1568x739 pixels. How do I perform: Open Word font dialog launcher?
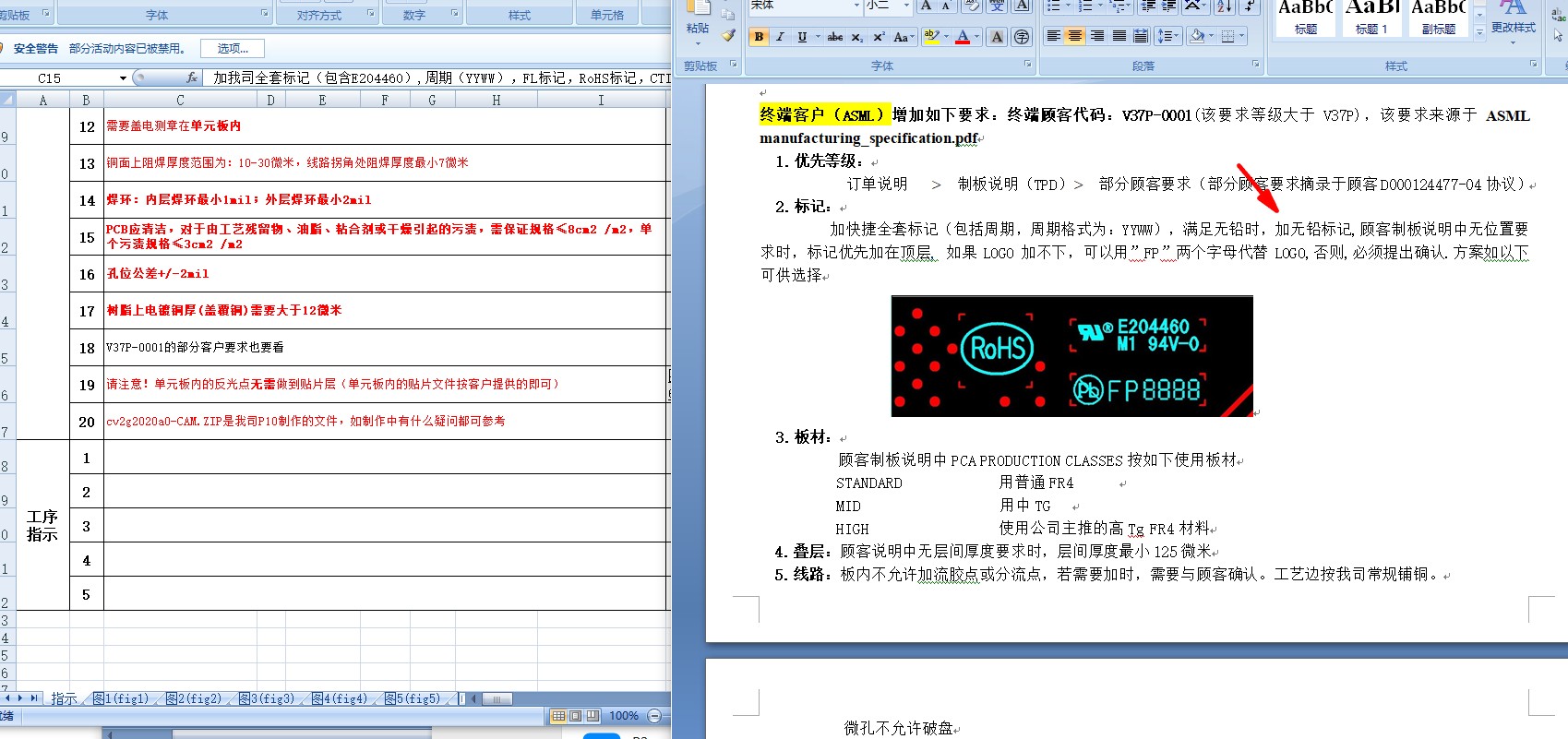tap(1027, 65)
